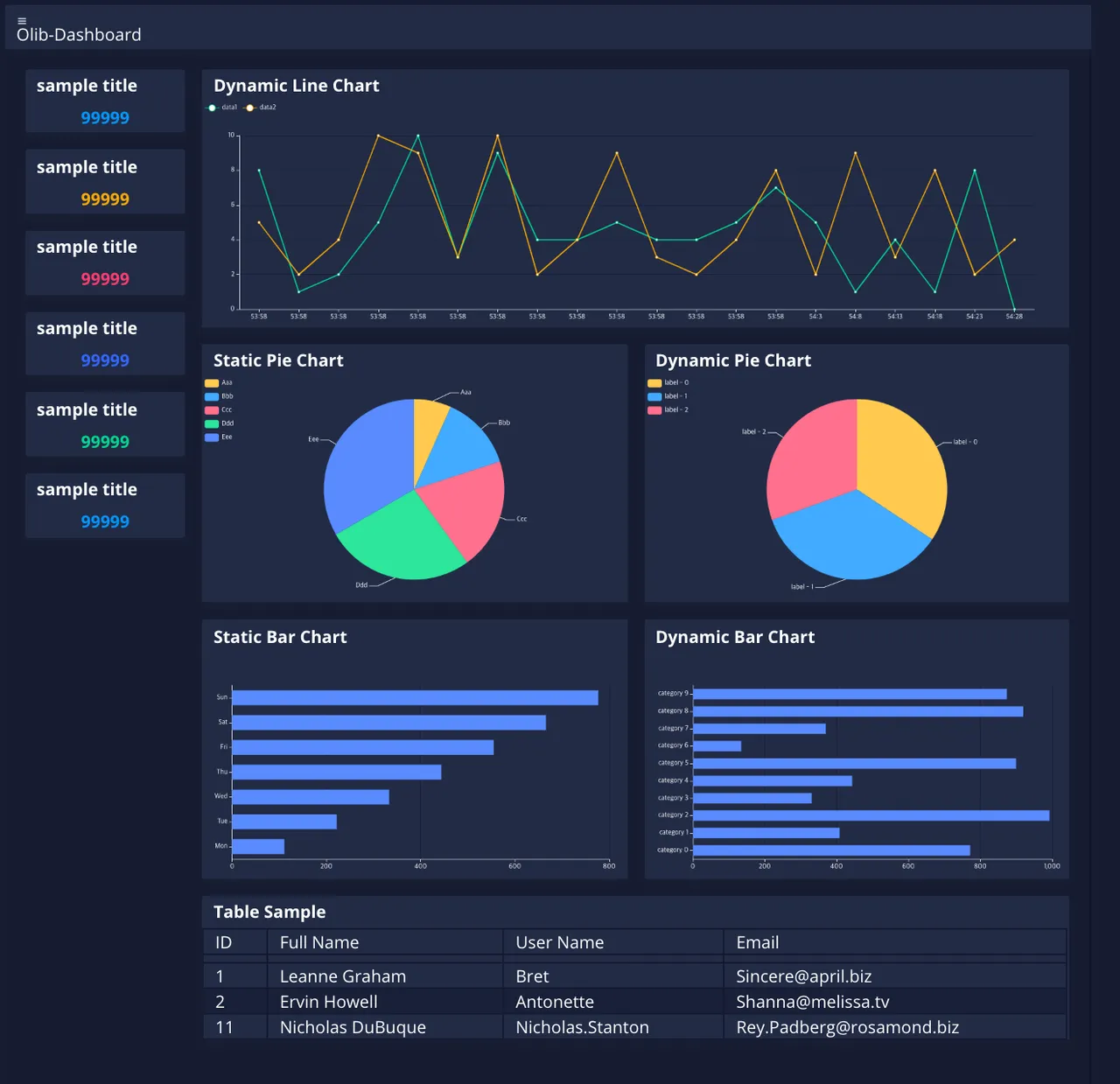
Task: Select the card showing pink 99999
Action: [x=105, y=262]
